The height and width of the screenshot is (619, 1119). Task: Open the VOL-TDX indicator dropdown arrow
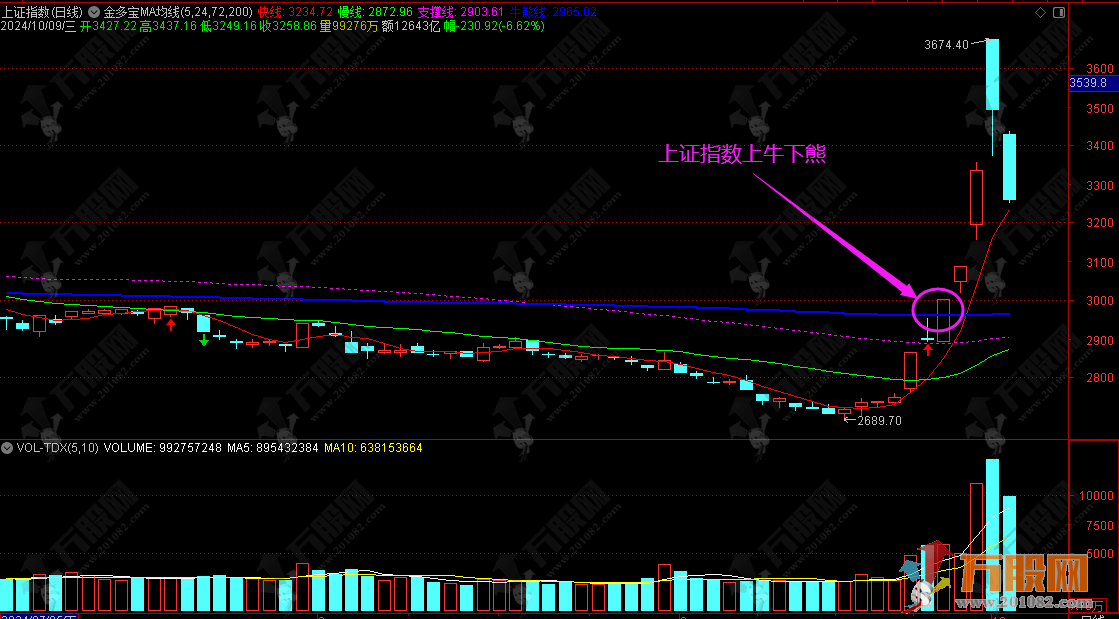pos(7,448)
